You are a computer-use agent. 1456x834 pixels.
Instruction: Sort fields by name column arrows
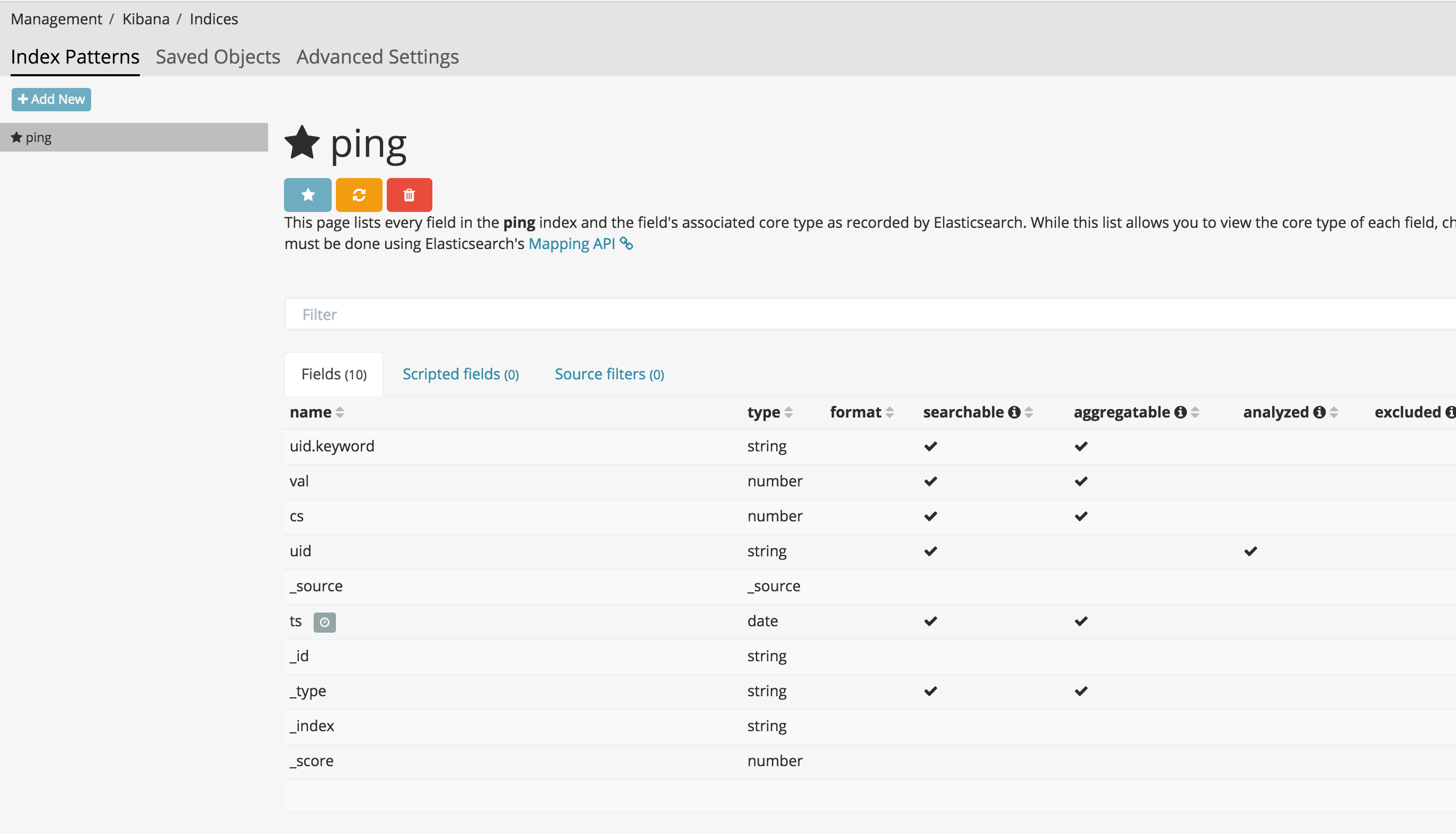click(x=340, y=412)
